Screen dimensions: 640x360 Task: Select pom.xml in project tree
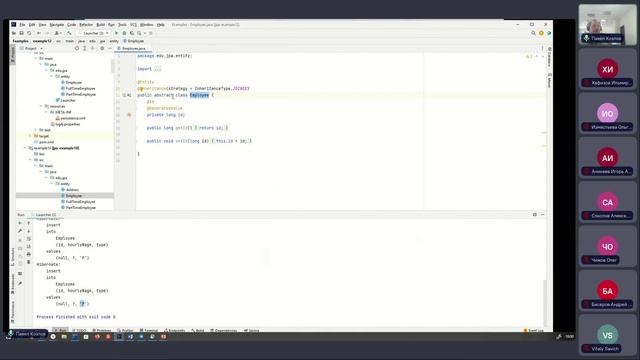pyautogui.click(x=43, y=142)
